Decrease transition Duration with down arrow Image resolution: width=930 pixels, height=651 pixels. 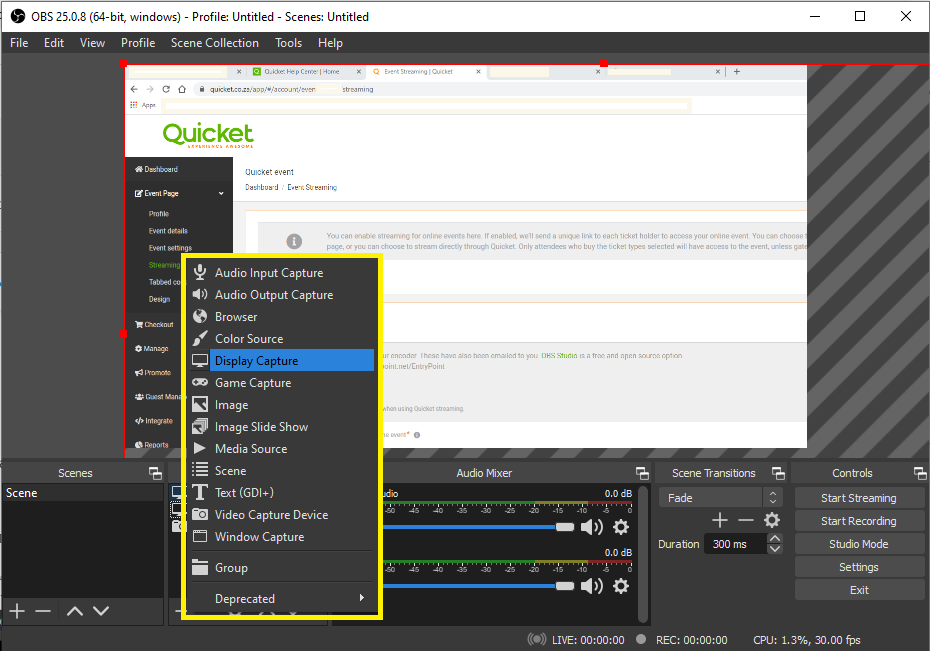click(775, 549)
